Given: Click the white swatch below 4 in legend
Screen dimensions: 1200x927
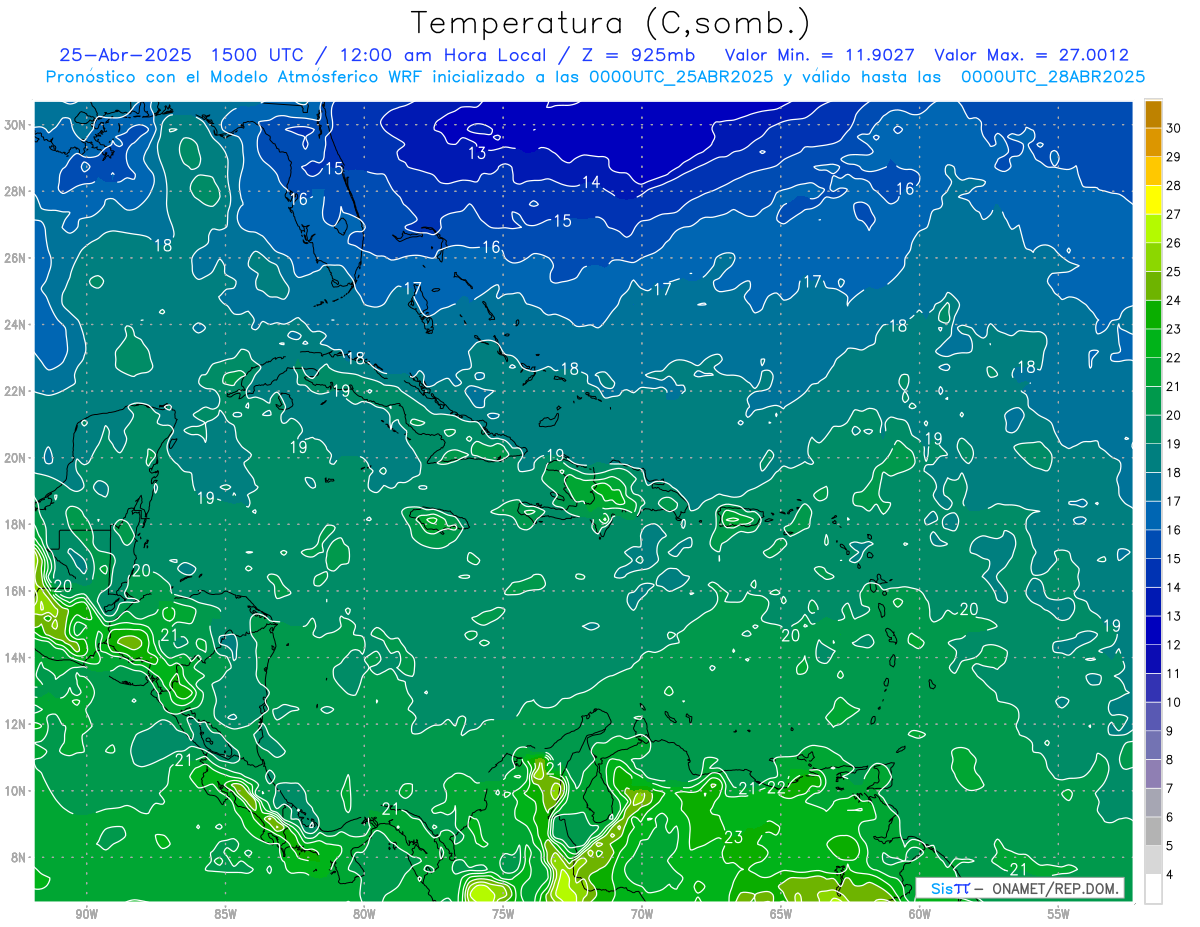Looking at the screenshot, I should coord(1153,889).
